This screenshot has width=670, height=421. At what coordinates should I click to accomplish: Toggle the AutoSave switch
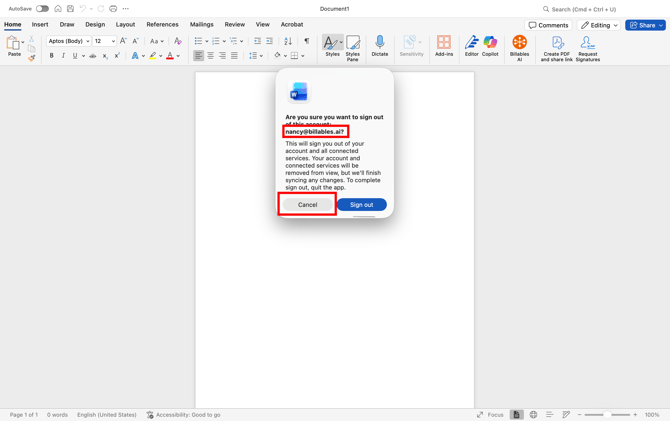tap(42, 9)
